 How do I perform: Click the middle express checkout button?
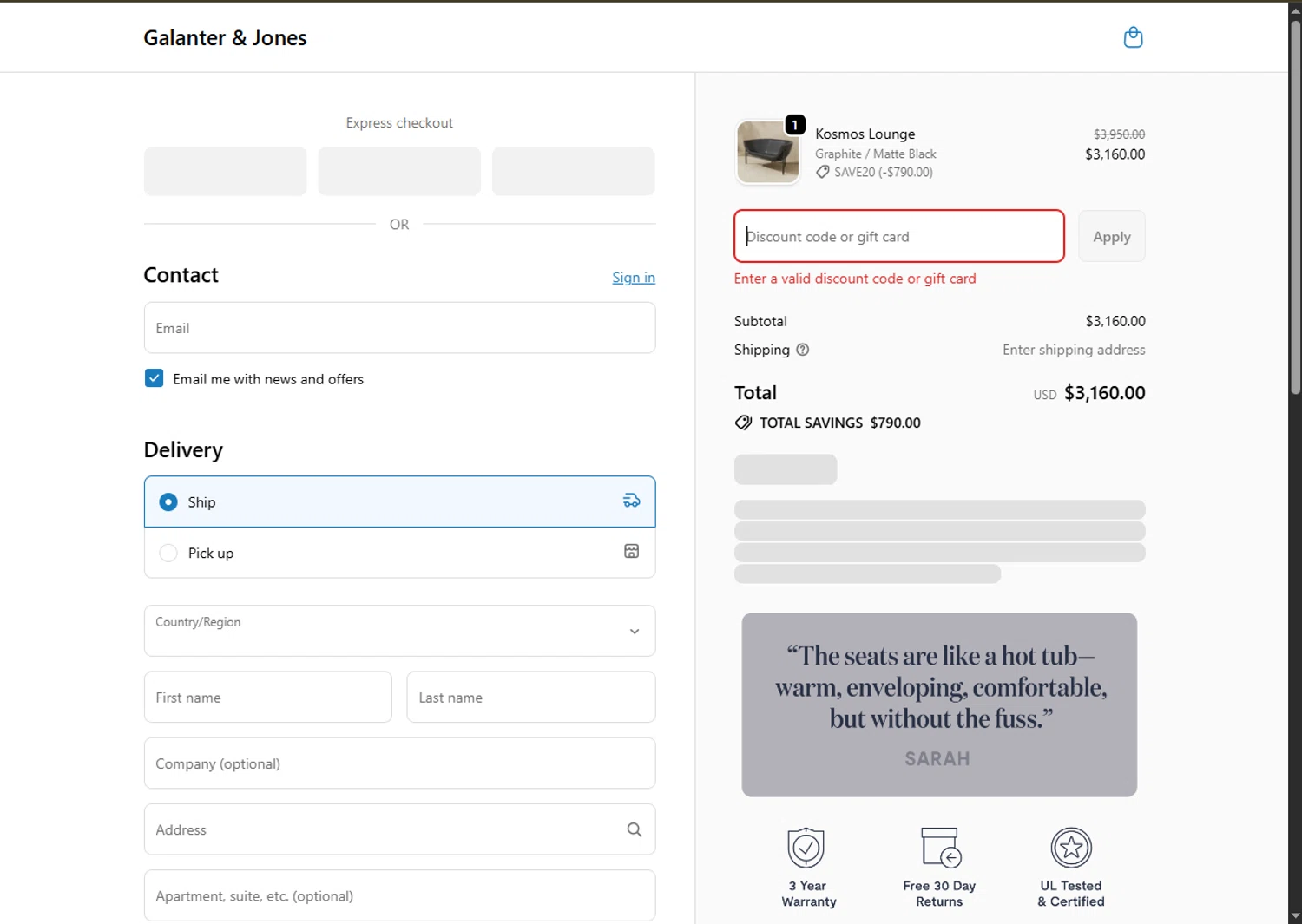pyautogui.click(x=399, y=171)
